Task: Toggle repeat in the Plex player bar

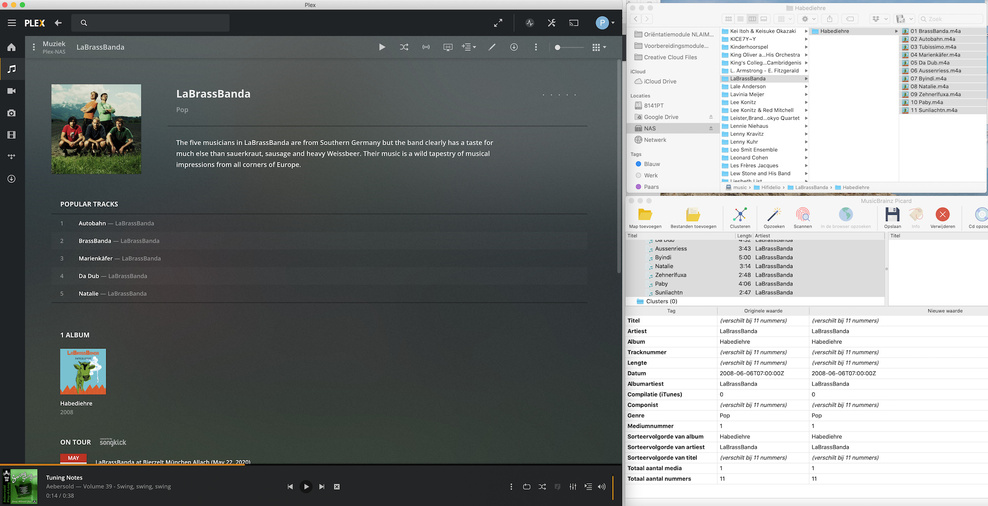Action: [x=527, y=486]
